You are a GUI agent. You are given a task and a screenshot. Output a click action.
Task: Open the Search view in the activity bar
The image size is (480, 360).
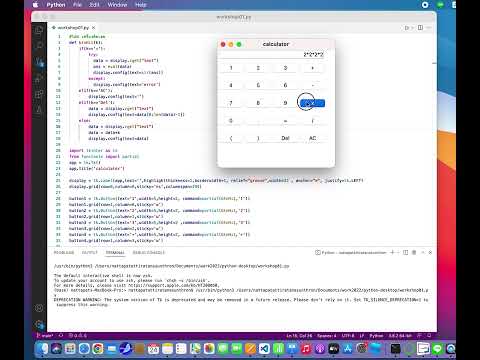tap(39, 46)
